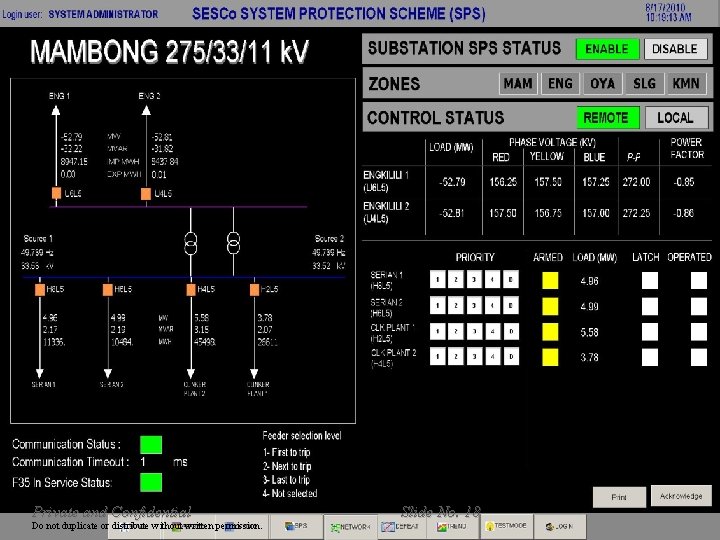Click the Serian 2 load value 4.99
This screenshot has width=720, height=540.
(x=589, y=307)
